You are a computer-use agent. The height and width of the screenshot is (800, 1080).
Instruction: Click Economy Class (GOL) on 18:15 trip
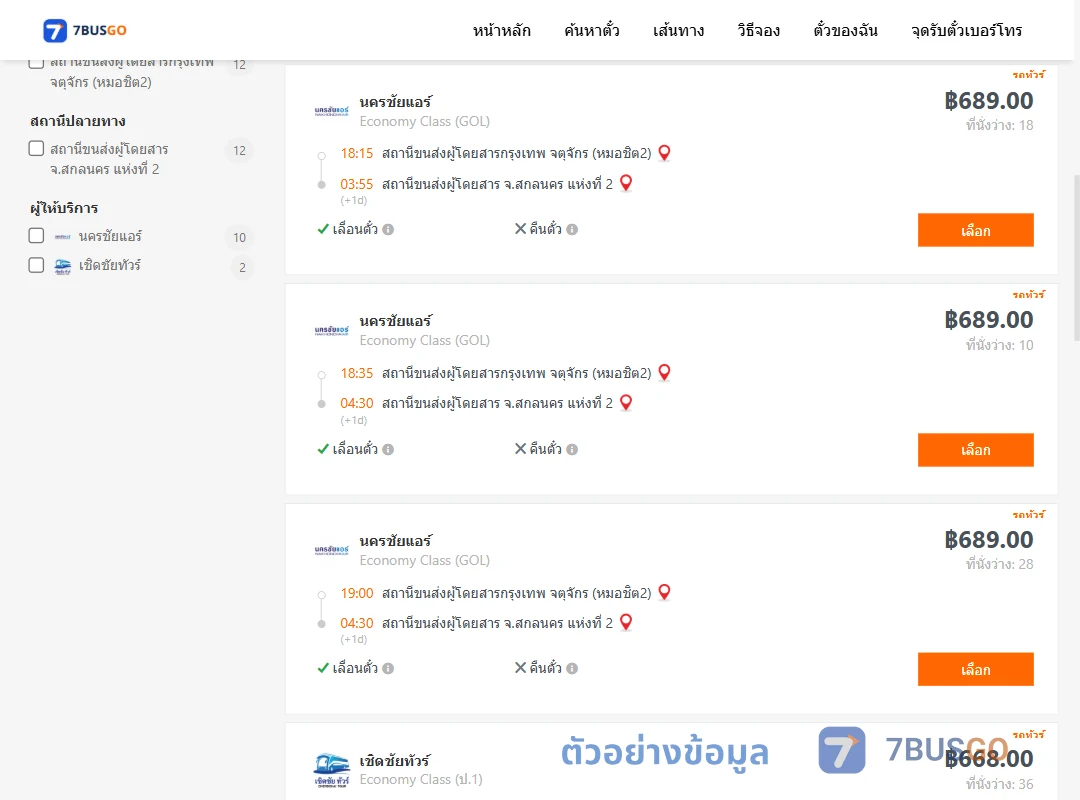click(x=424, y=121)
